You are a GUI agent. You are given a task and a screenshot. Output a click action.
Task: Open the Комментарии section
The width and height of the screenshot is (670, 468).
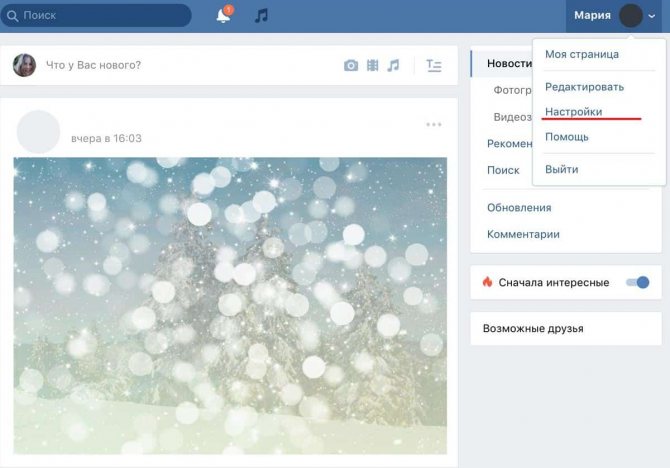pyautogui.click(x=523, y=234)
